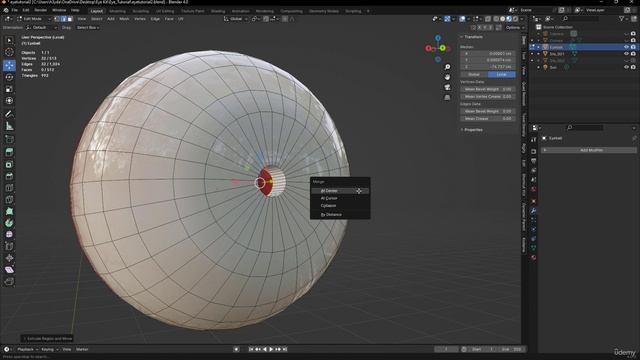Choose the Extrude Region tool
Viewport: 640px width, 360px height.
(9, 152)
